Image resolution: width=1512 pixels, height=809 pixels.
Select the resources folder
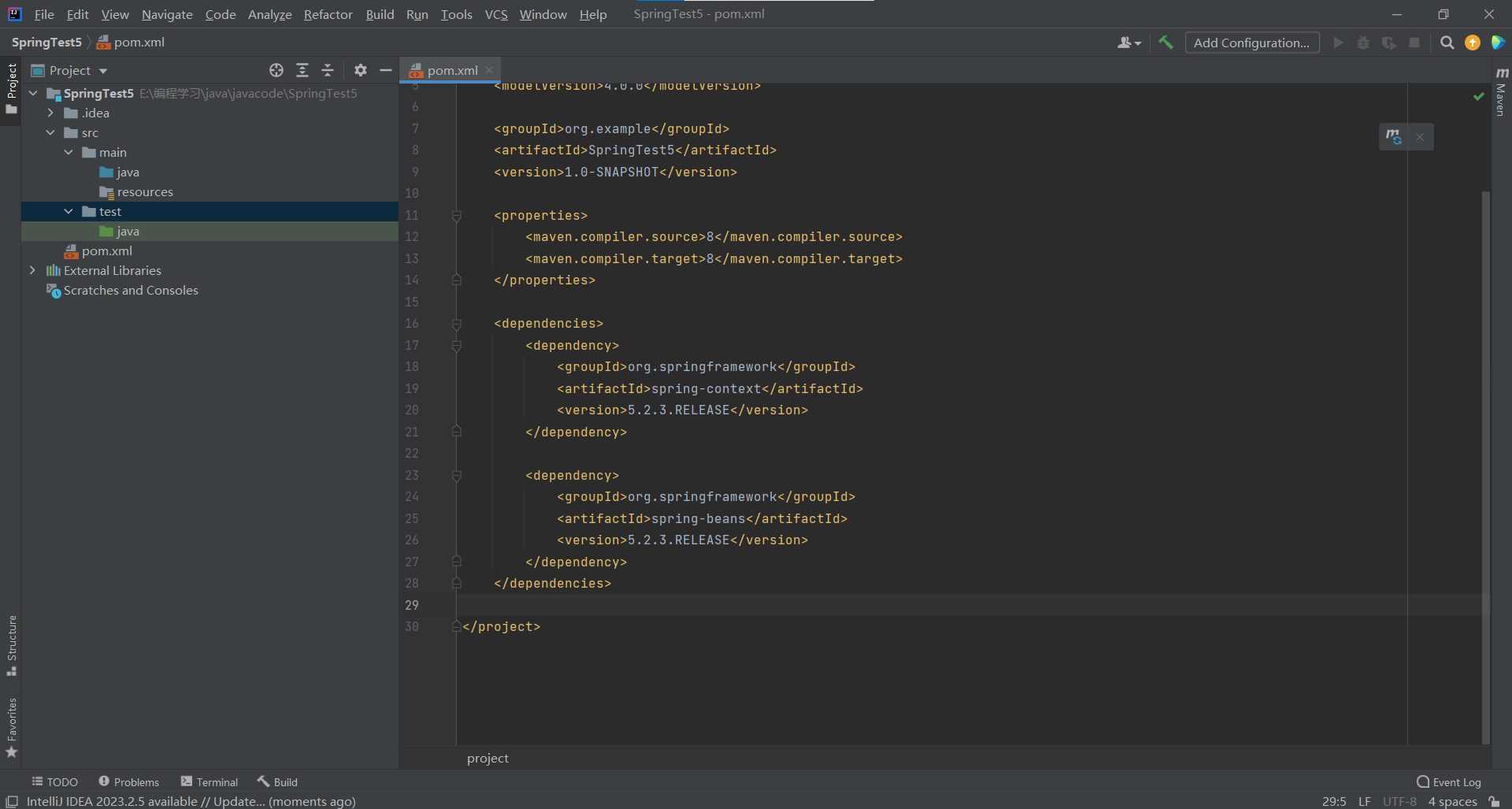[136, 191]
